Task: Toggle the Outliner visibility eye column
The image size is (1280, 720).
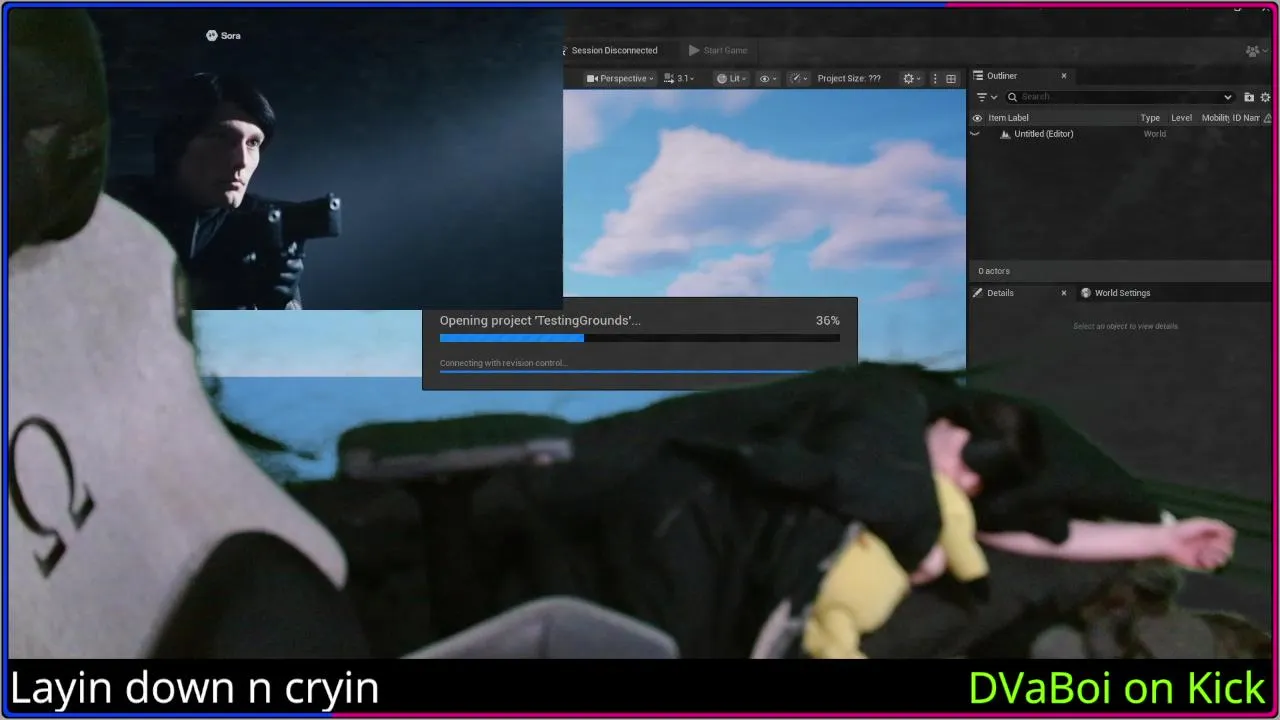Action: [x=977, y=118]
